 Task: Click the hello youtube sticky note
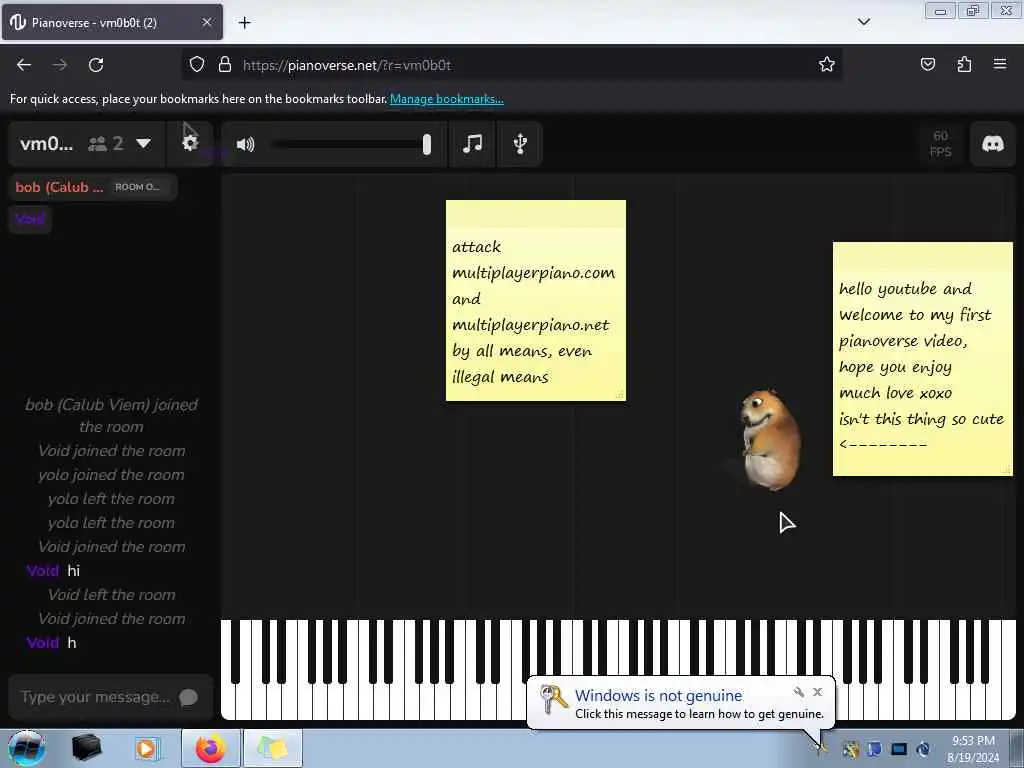click(923, 359)
